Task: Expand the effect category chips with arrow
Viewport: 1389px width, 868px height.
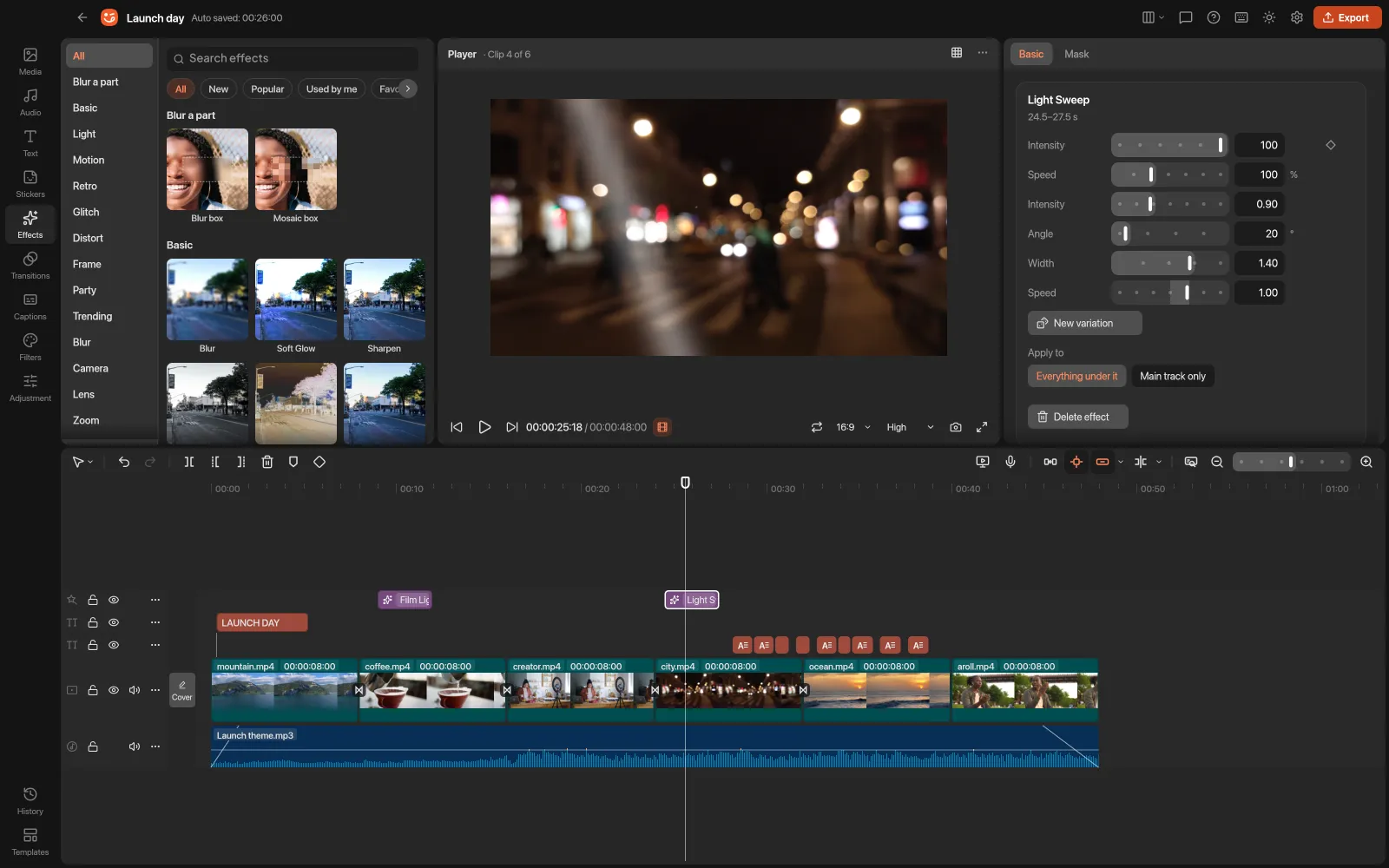Action: tap(407, 89)
